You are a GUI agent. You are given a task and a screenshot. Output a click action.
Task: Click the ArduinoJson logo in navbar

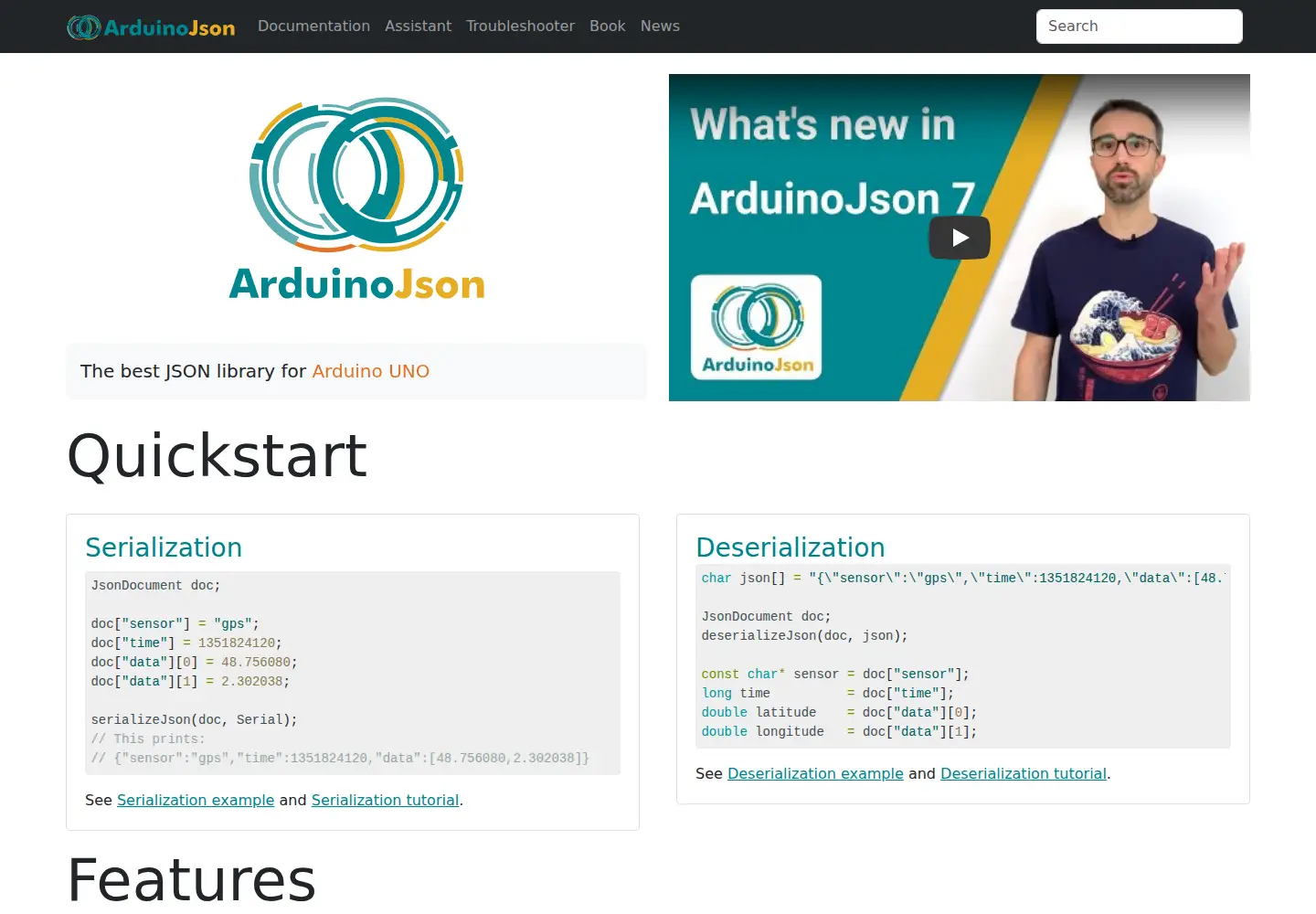pyautogui.click(x=151, y=27)
